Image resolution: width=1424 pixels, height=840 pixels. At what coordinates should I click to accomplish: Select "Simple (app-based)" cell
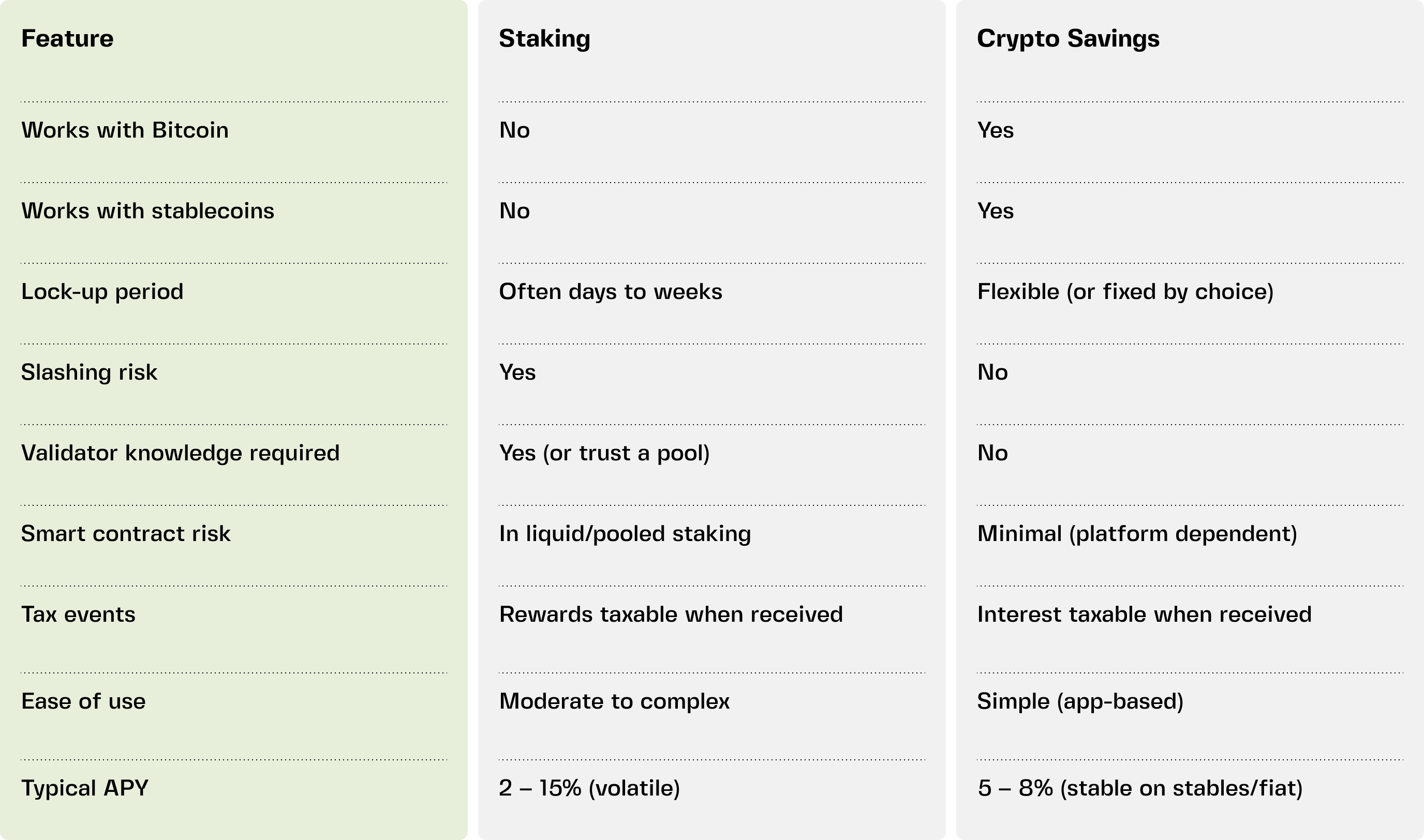pos(1080,701)
